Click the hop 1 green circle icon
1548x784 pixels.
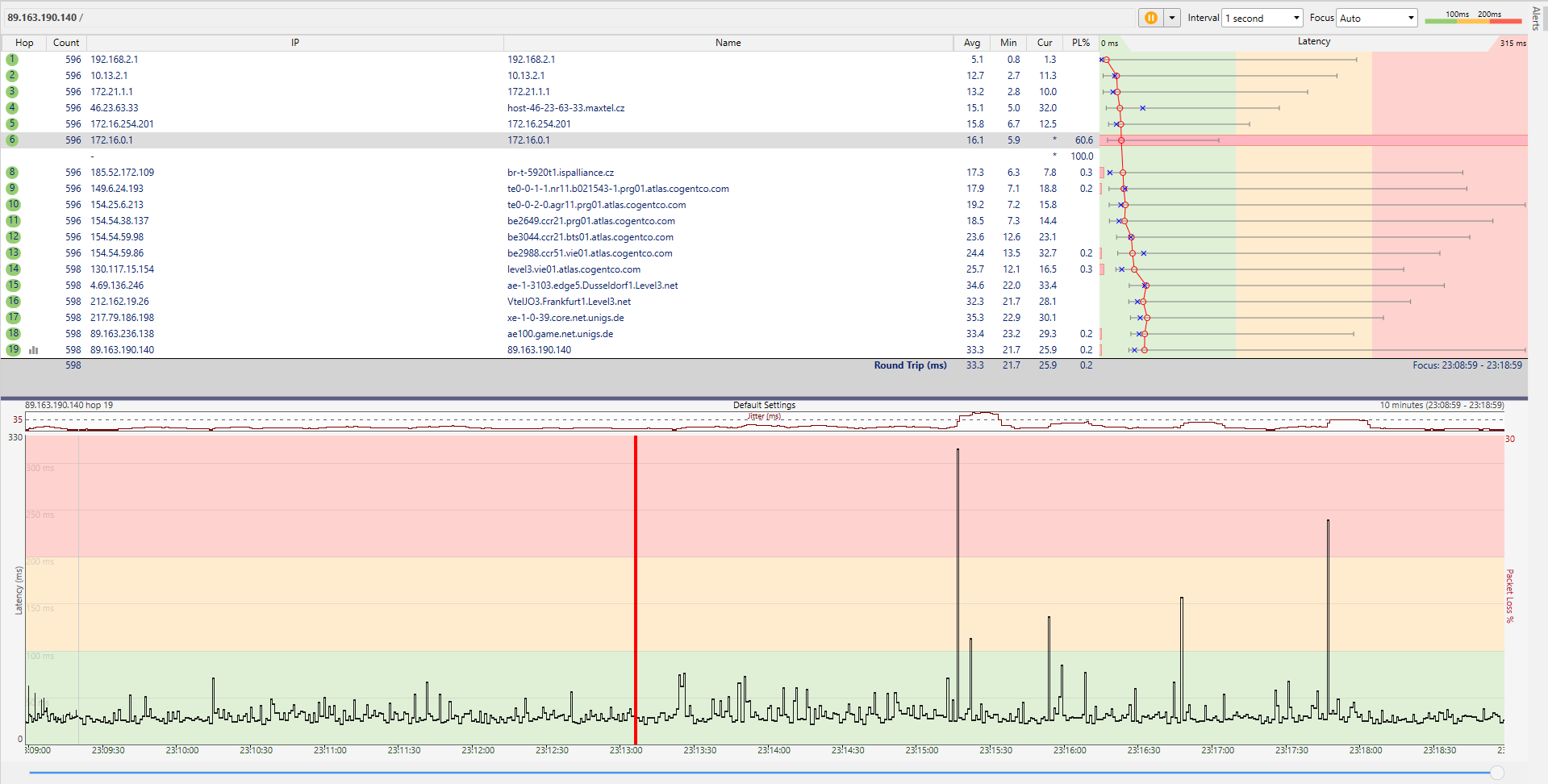12,60
